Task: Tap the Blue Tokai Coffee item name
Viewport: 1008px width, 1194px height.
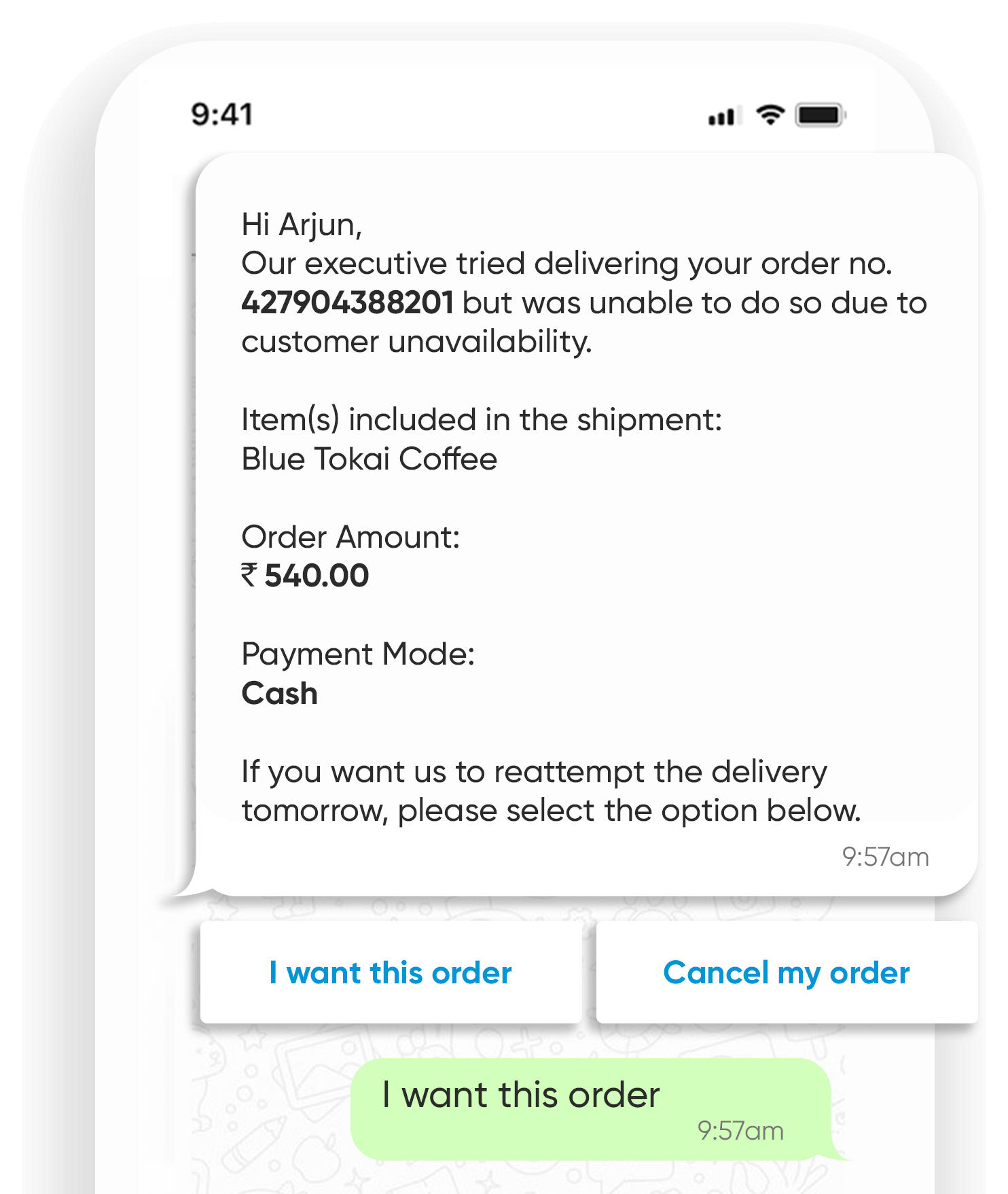Action: click(x=370, y=459)
